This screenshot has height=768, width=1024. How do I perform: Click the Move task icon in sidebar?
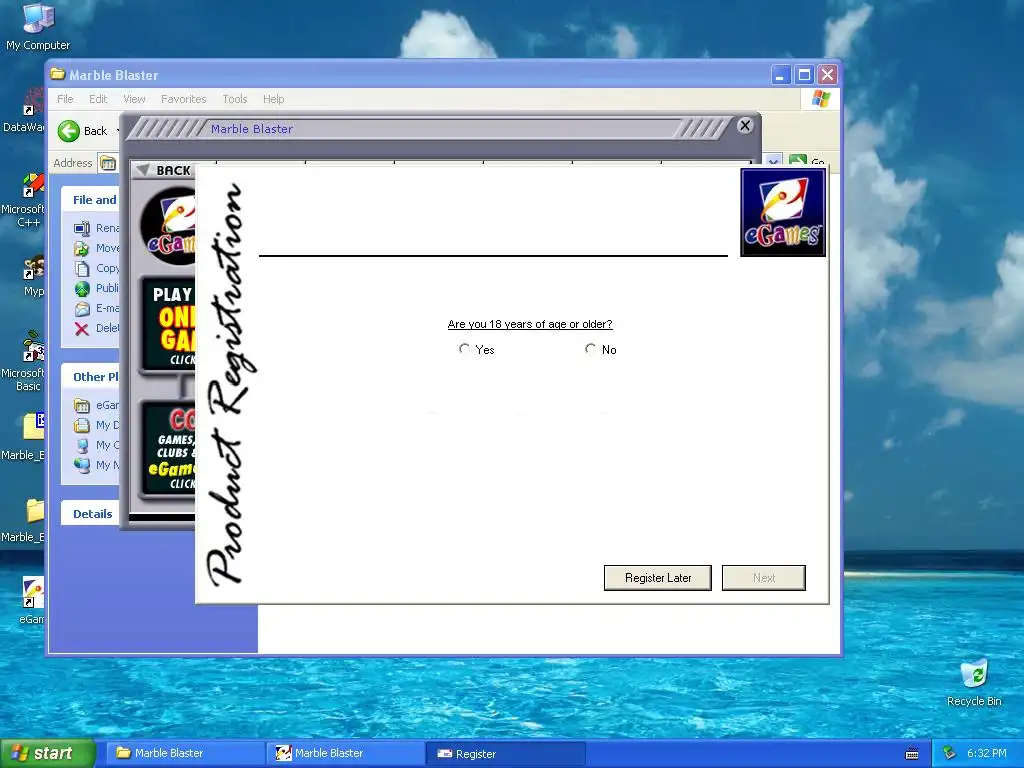(x=82, y=248)
